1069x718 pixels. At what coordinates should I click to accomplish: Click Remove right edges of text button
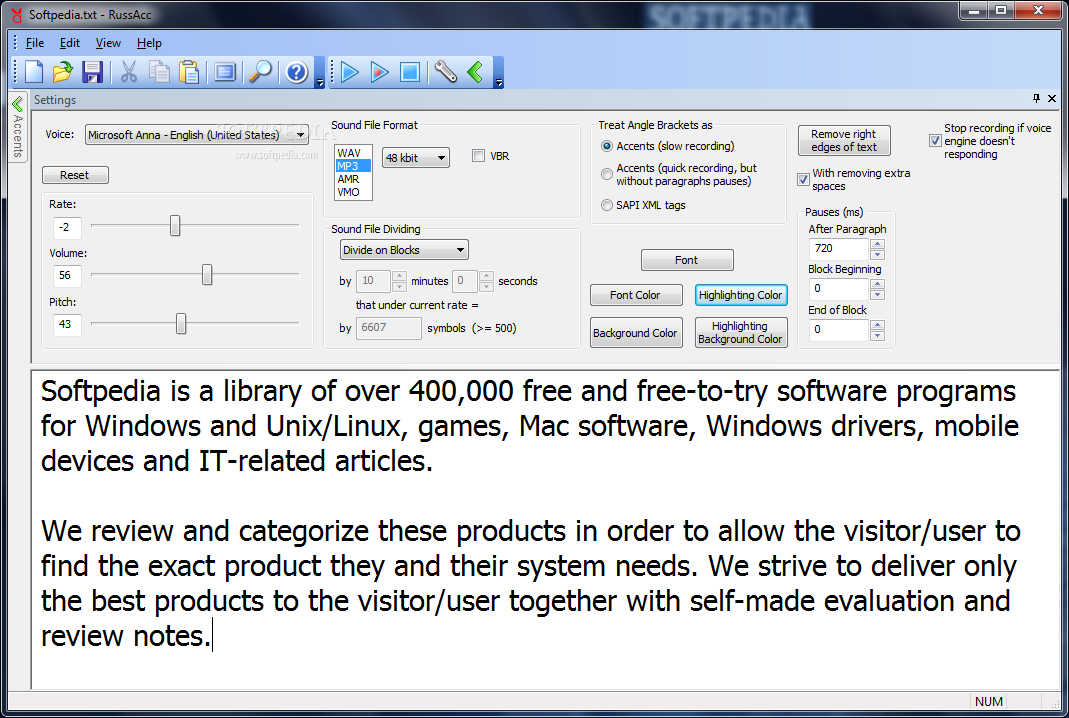pyautogui.click(x=844, y=140)
